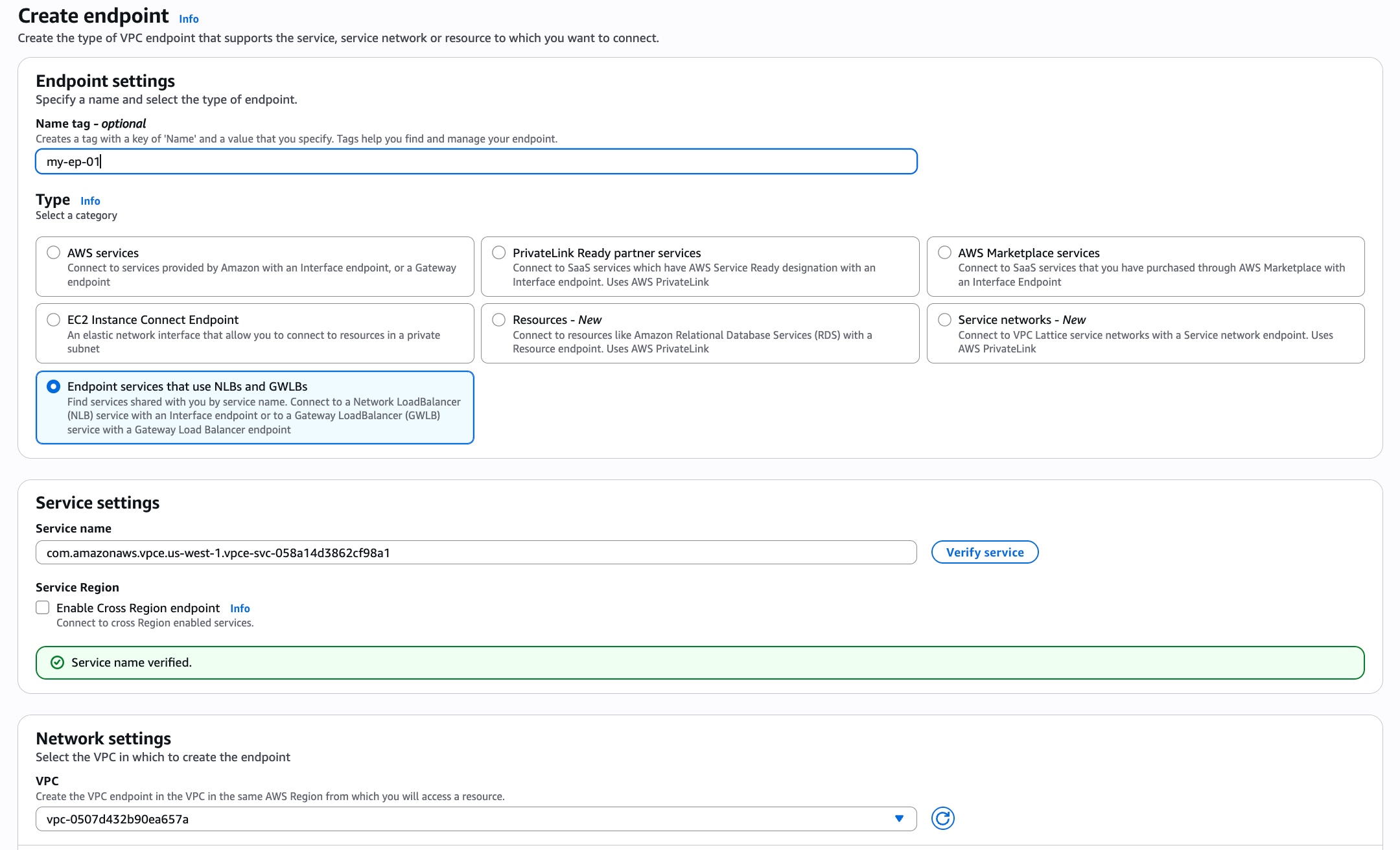Select PrivateLink Ready partner services

[498, 253]
